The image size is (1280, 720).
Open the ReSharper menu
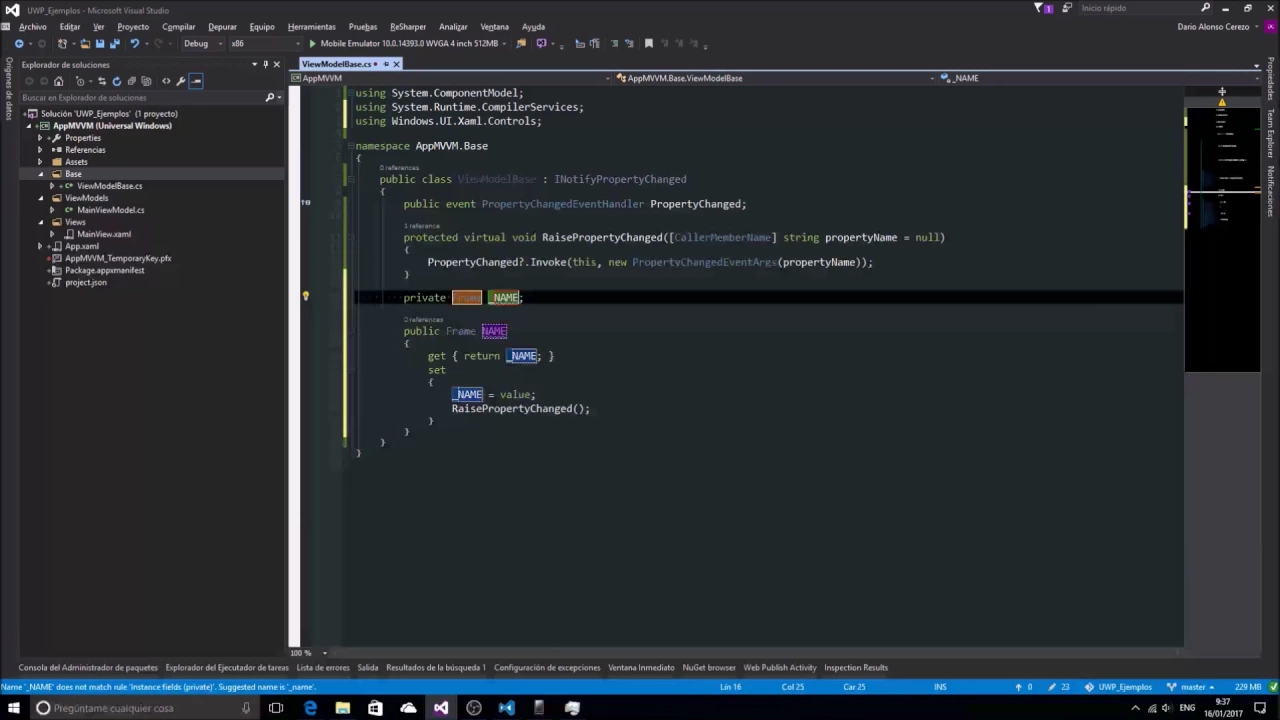[x=408, y=27]
